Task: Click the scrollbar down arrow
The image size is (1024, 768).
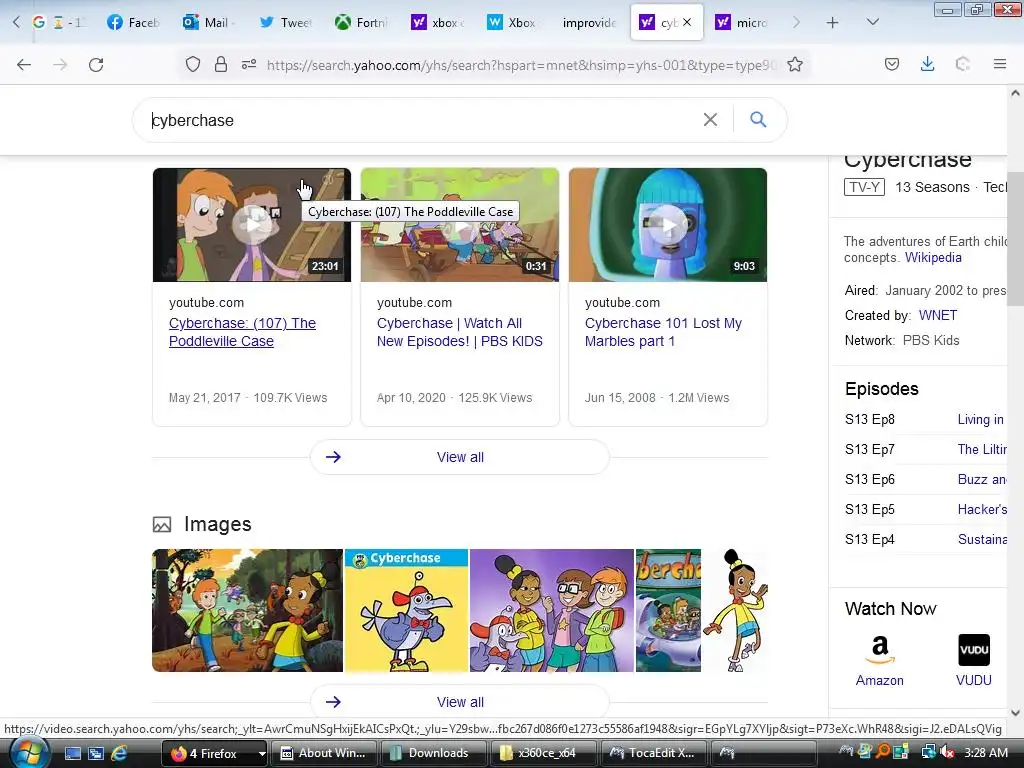Action: coord(1015,712)
